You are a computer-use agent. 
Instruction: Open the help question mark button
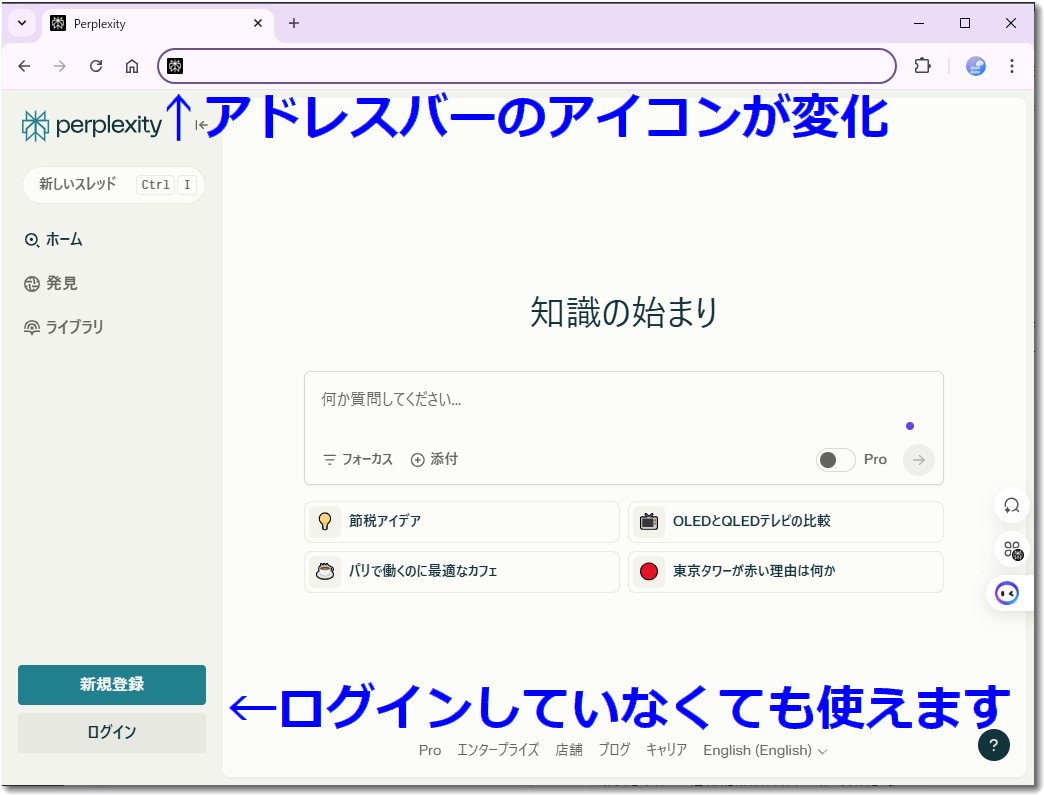pos(993,745)
